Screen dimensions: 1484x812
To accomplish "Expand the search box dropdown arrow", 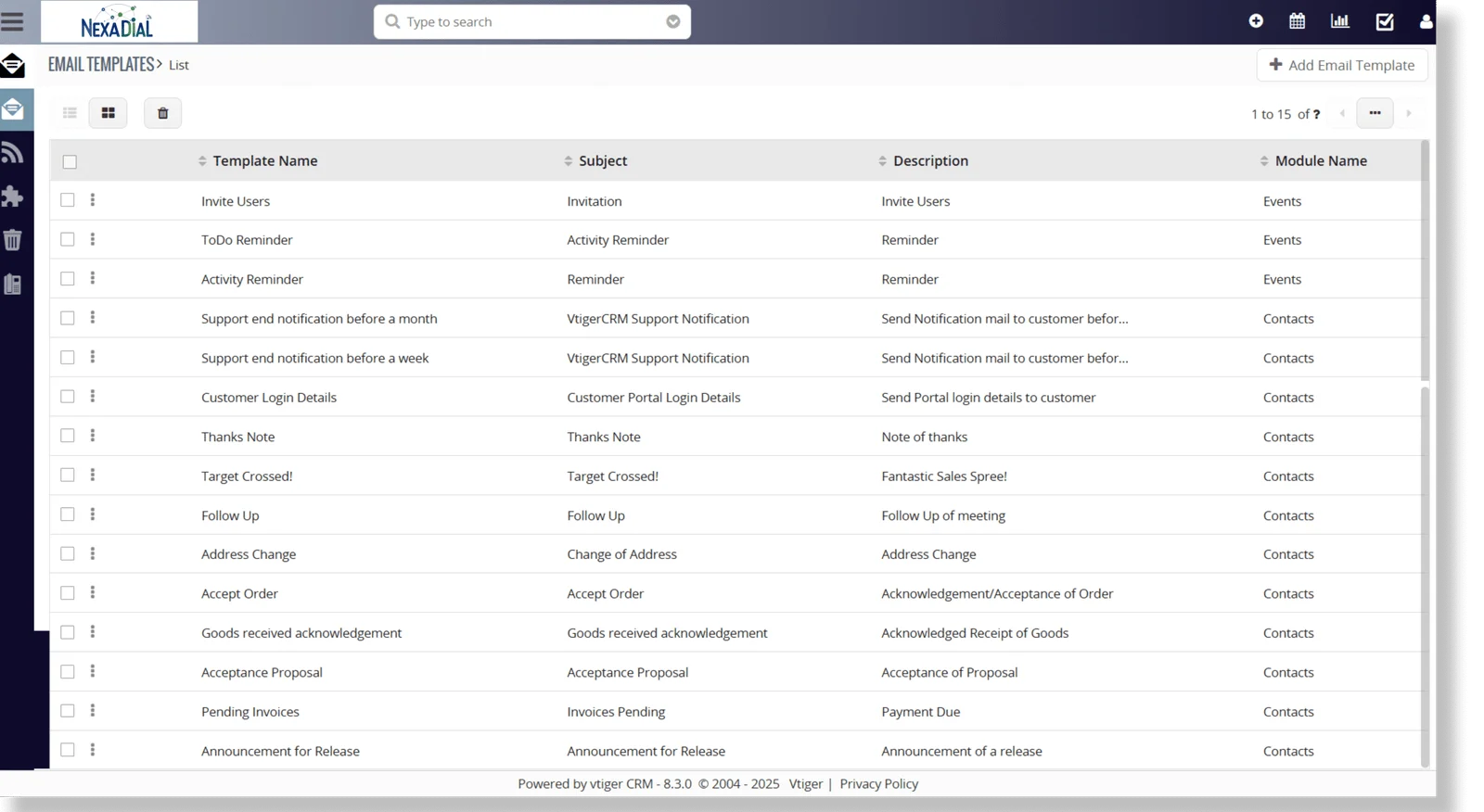I will click(673, 21).
